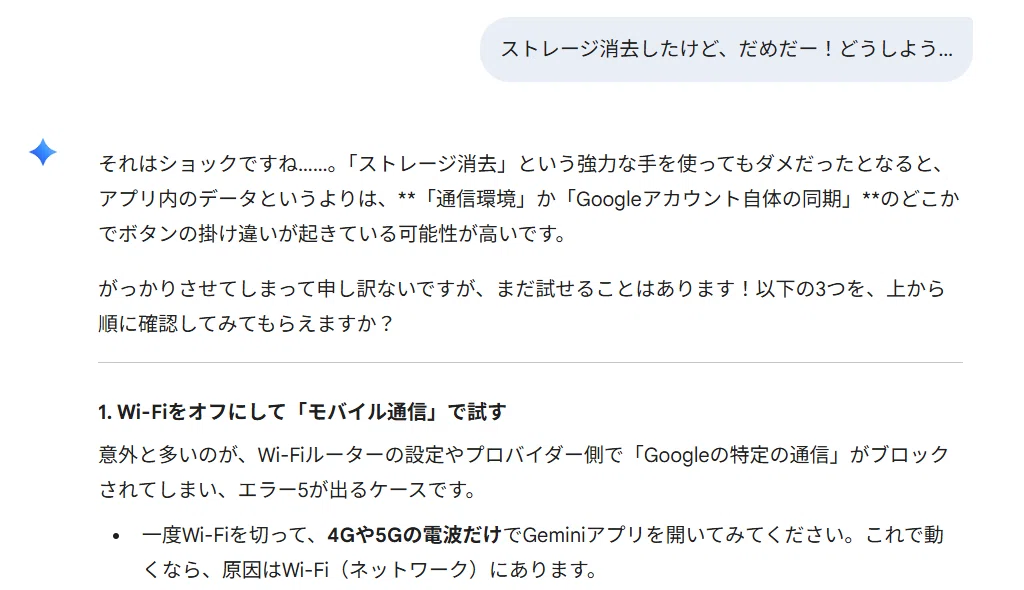
Task: Click the reply paragraph starting それはショックですね
Action: (x=529, y=199)
